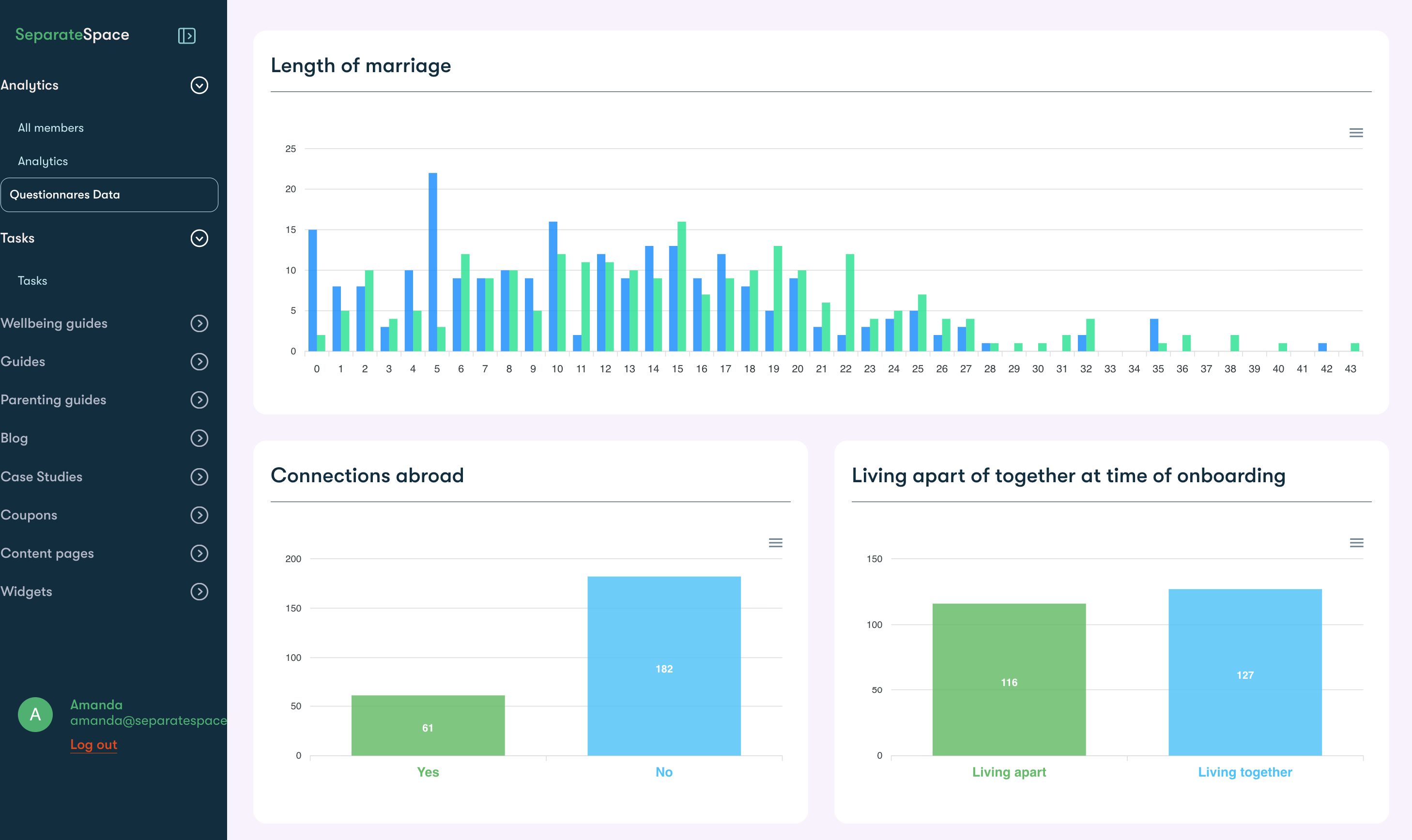
Task: Click the Widgets sidebar label
Action: point(26,592)
